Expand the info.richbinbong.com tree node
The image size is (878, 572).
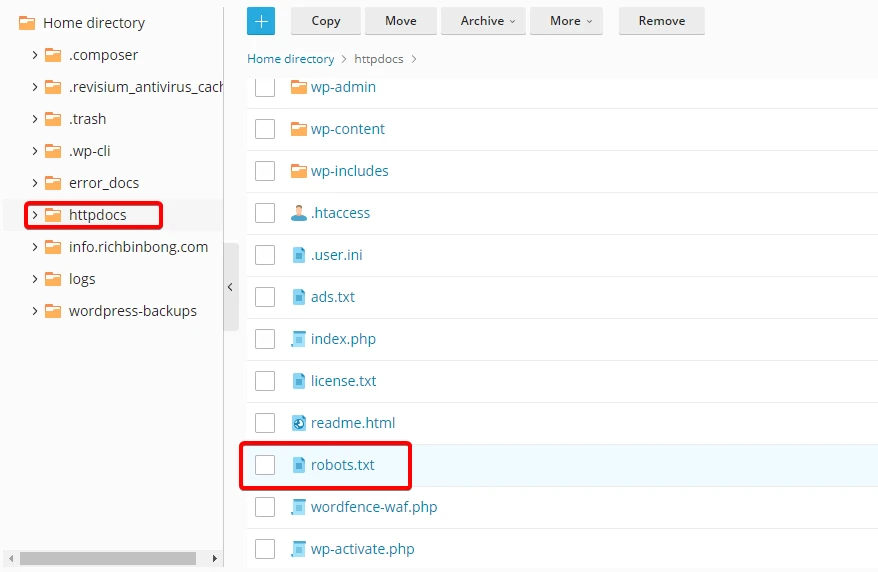click(x=35, y=247)
